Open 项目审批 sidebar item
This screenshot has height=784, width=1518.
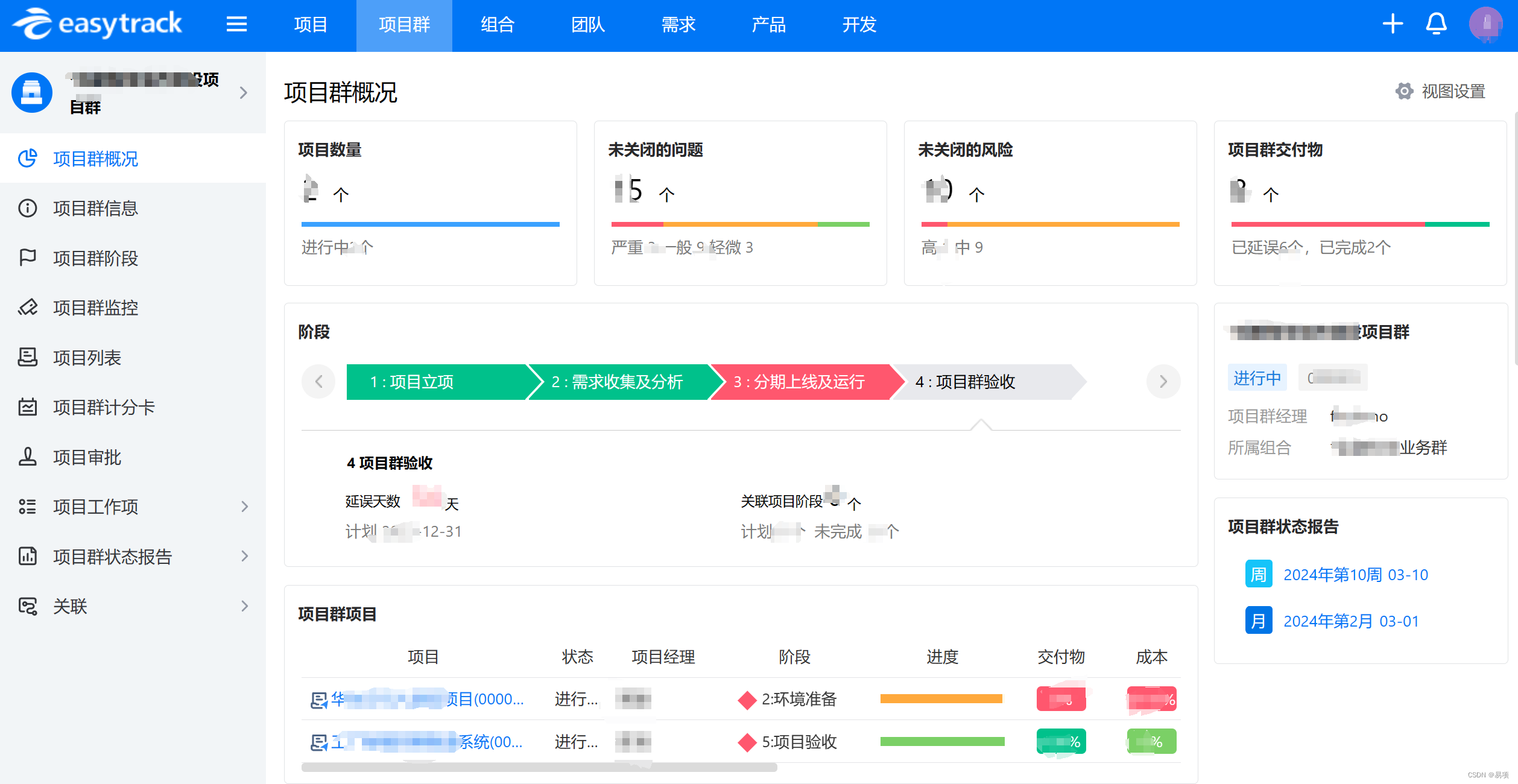[87, 457]
